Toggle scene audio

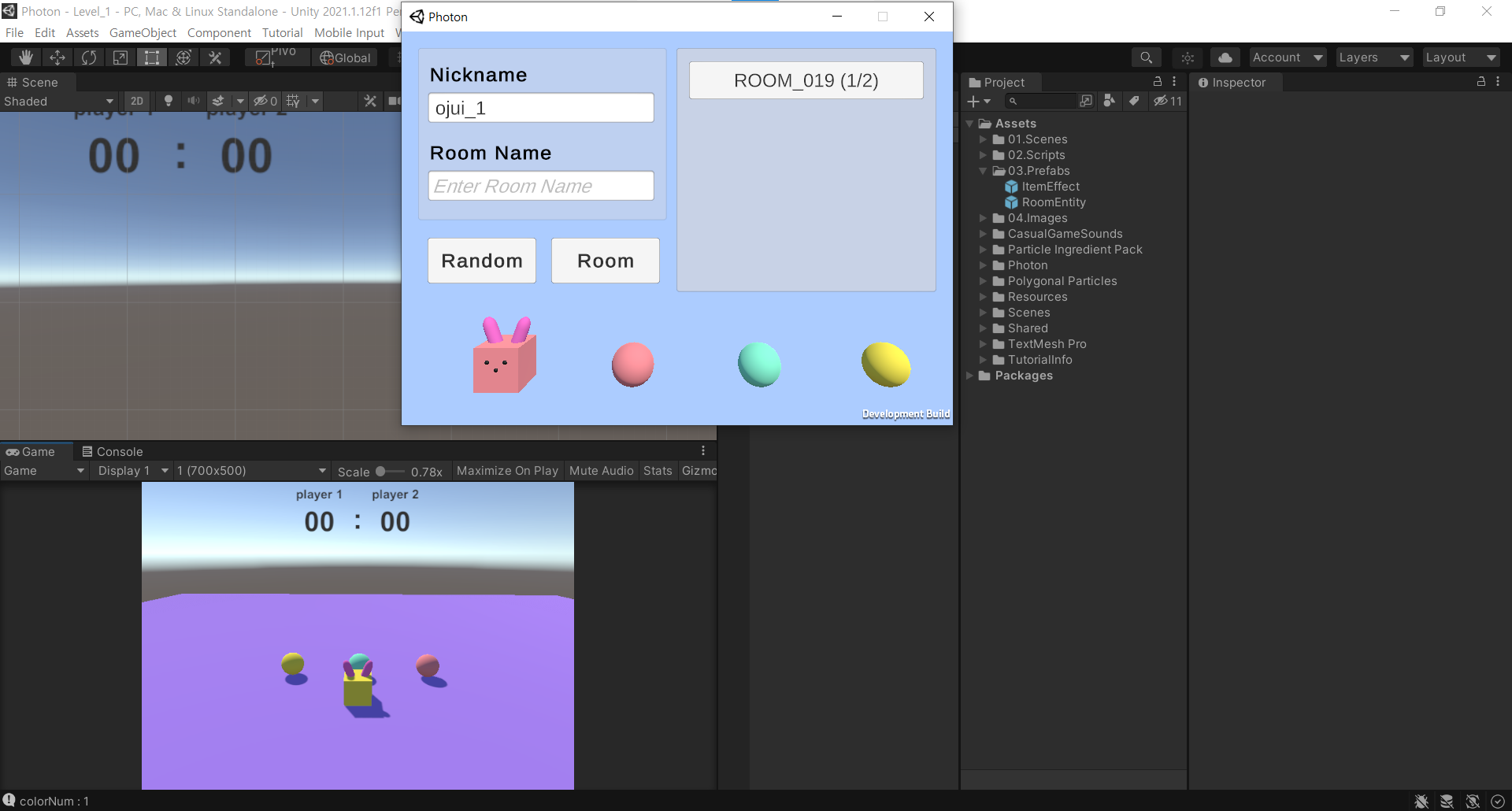(x=193, y=101)
